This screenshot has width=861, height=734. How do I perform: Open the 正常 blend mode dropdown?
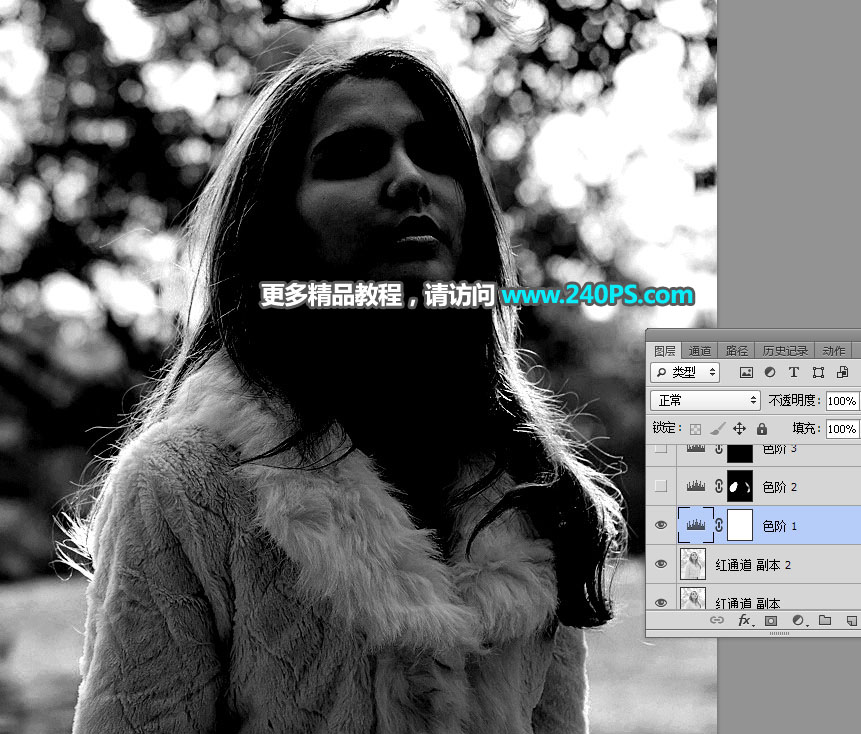click(x=705, y=400)
